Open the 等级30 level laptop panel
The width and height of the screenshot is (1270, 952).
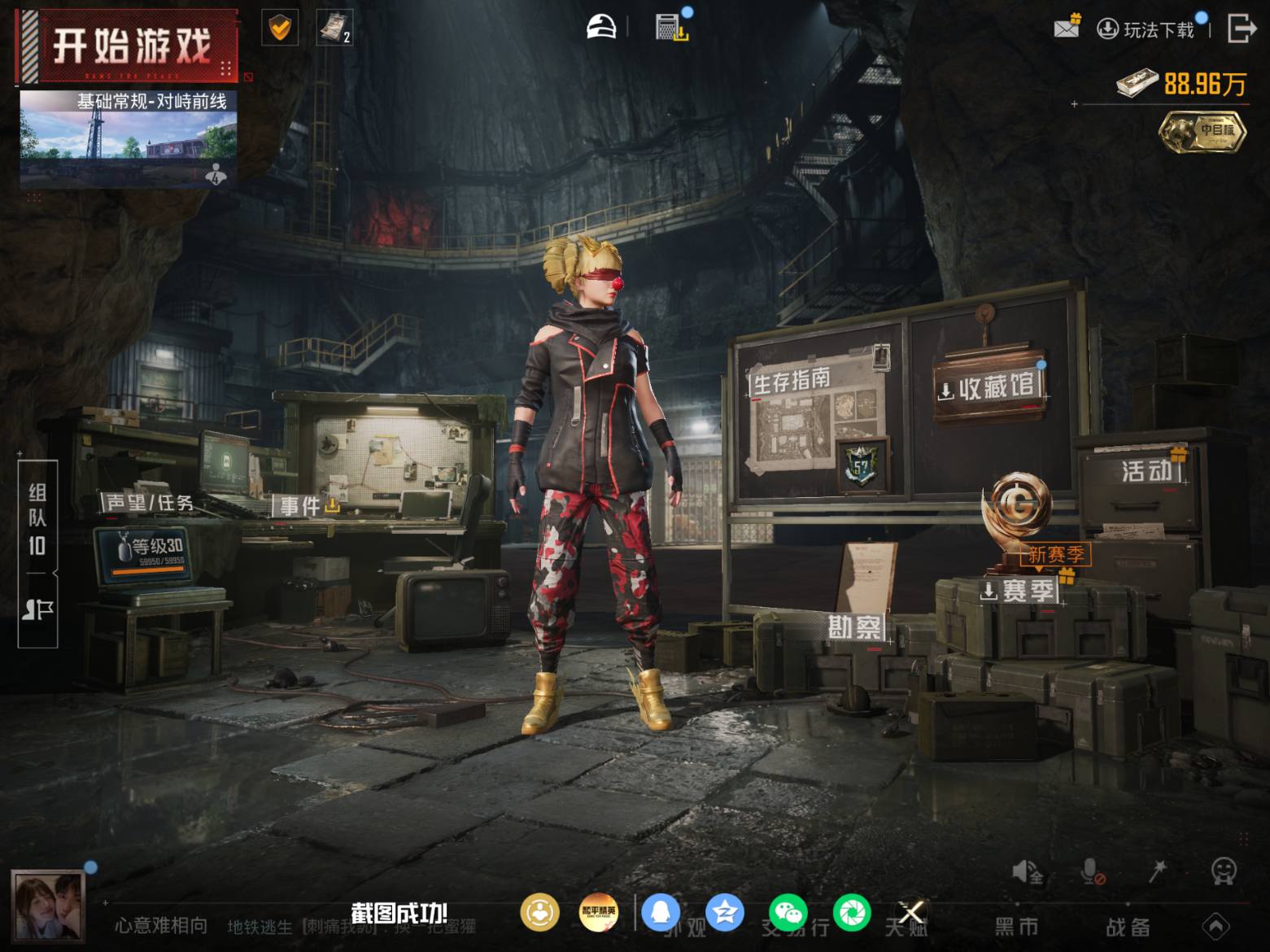coord(144,555)
